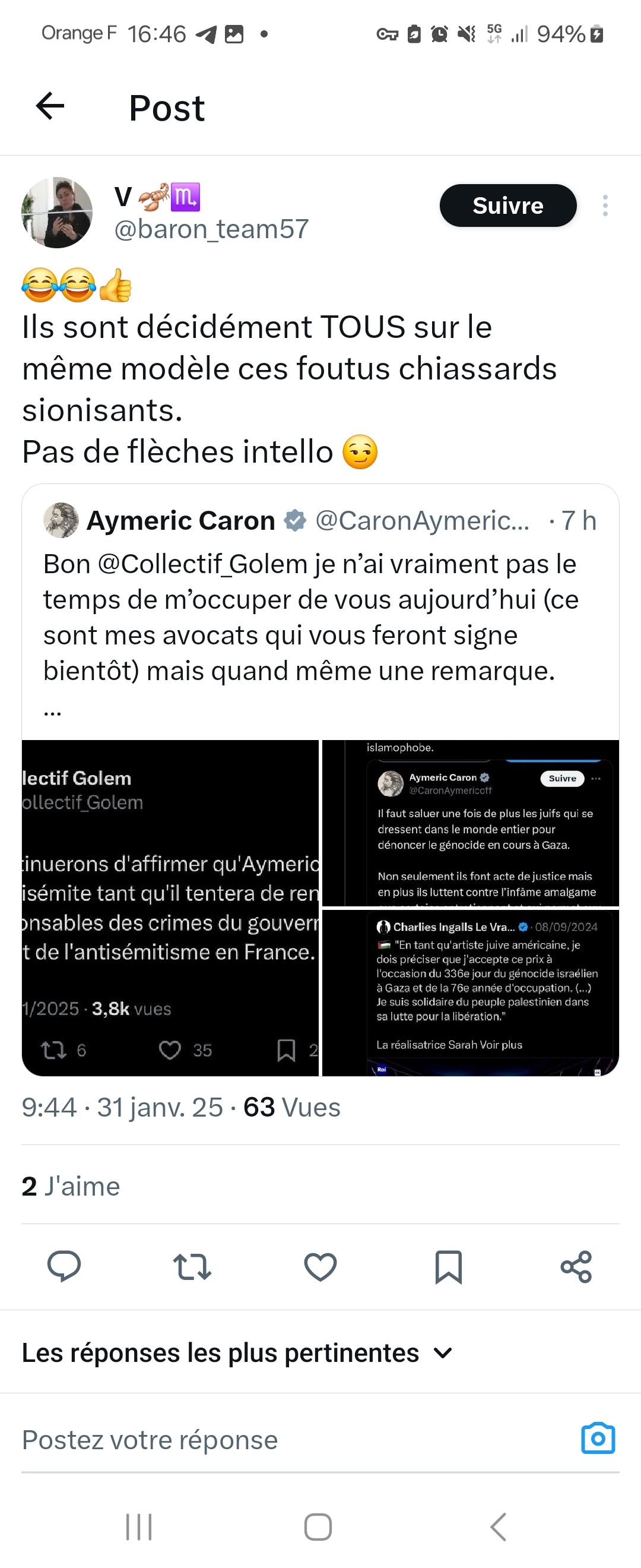Tap Android recent apps navigation button
Image resolution: width=641 pixels, height=1568 pixels.
(139, 1526)
